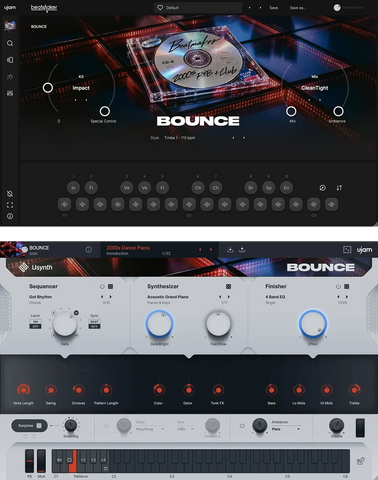This screenshot has width=378, height=480.
Task: Select next Style next to Timba 1
Action: pos(244,138)
